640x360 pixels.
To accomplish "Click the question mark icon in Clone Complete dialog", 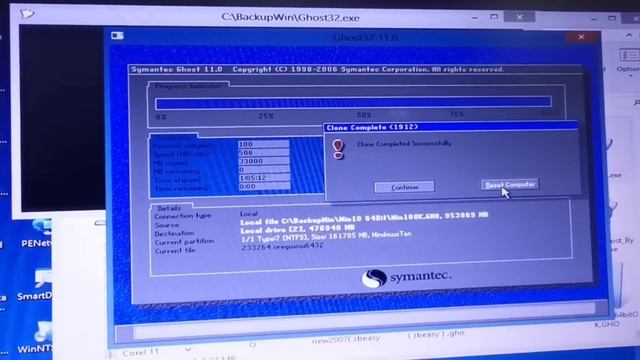I will (338, 149).
